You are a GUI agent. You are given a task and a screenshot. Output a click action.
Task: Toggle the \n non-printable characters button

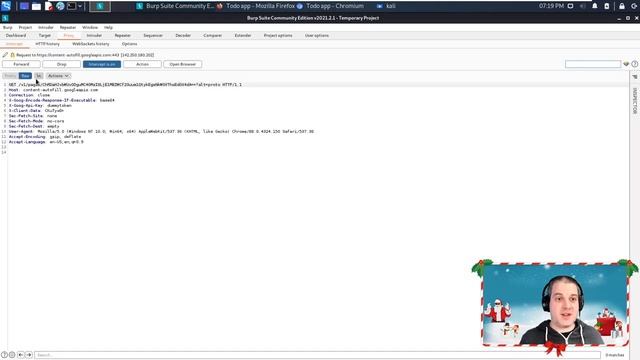pos(39,76)
